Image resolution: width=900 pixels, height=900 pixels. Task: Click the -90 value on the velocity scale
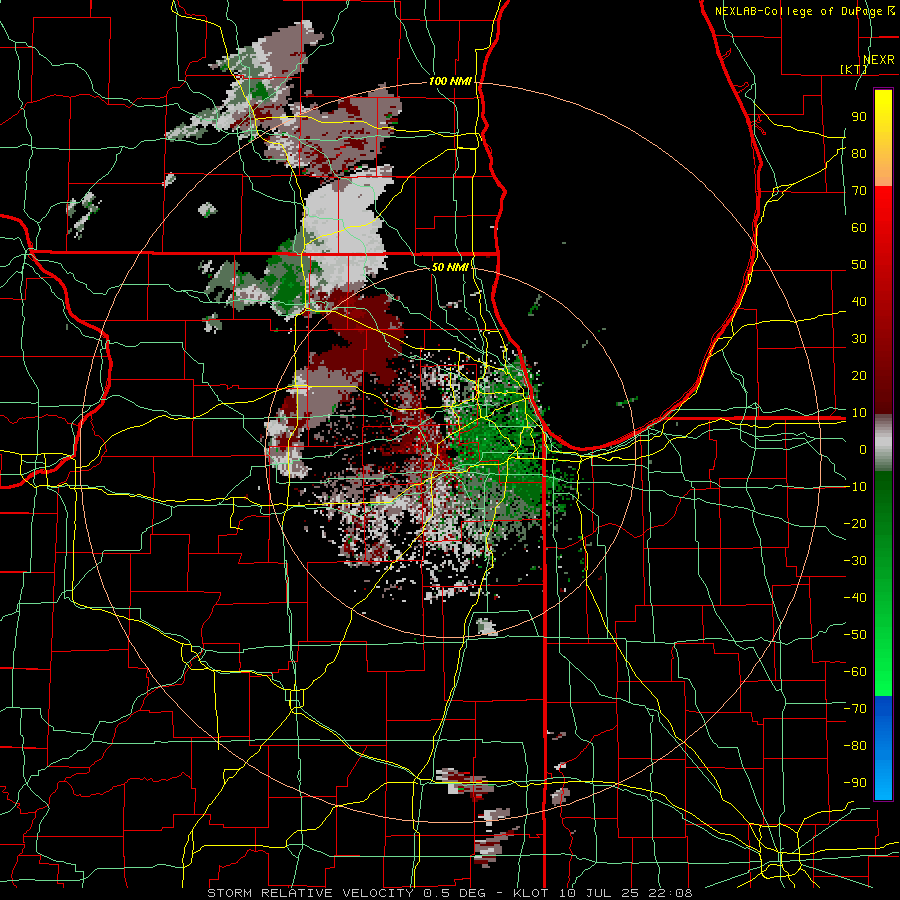coord(855,783)
